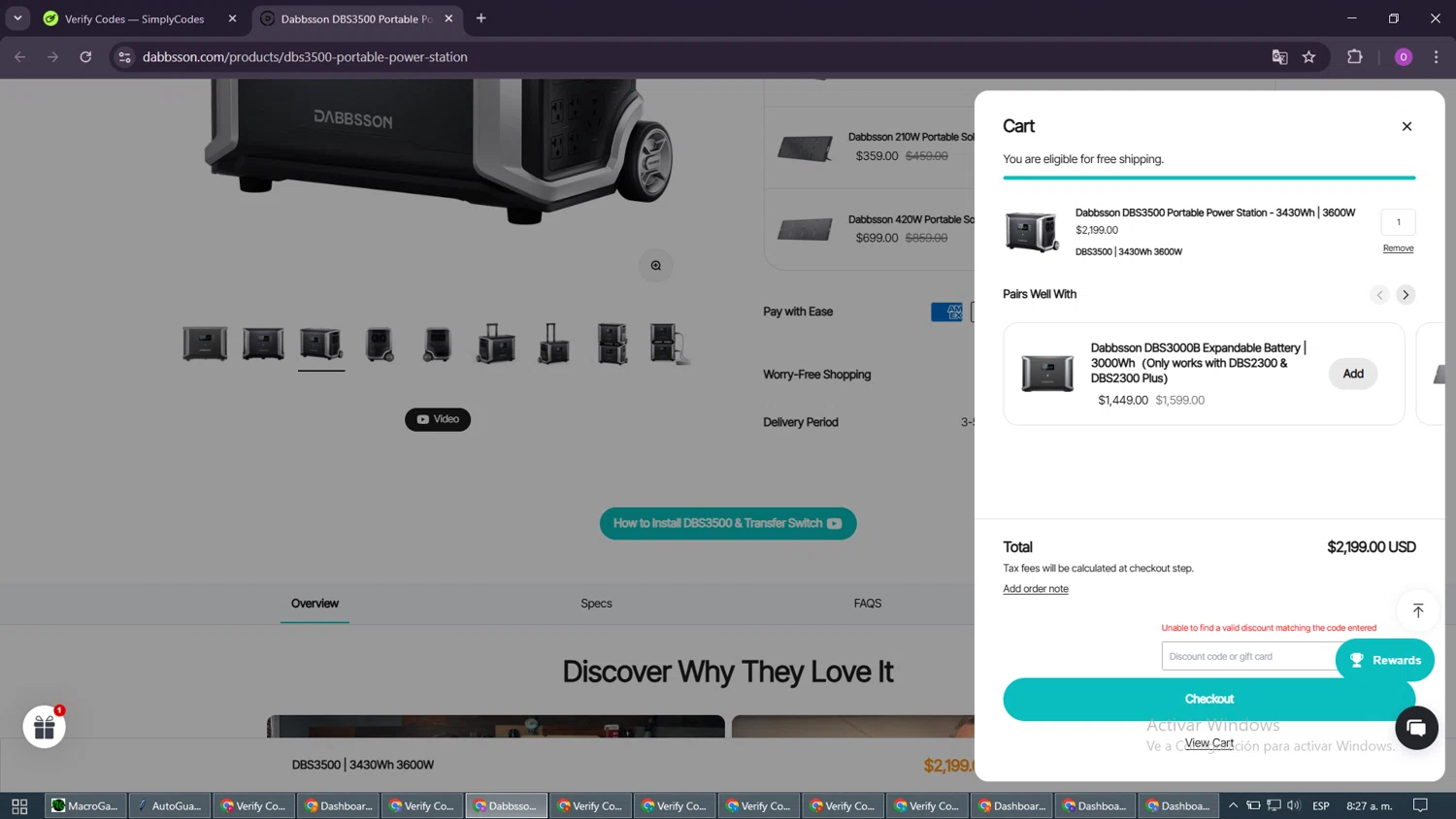Viewport: 1456px width, 819px height.
Task: Zoom the product image with magnifier icon
Action: tap(656, 266)
